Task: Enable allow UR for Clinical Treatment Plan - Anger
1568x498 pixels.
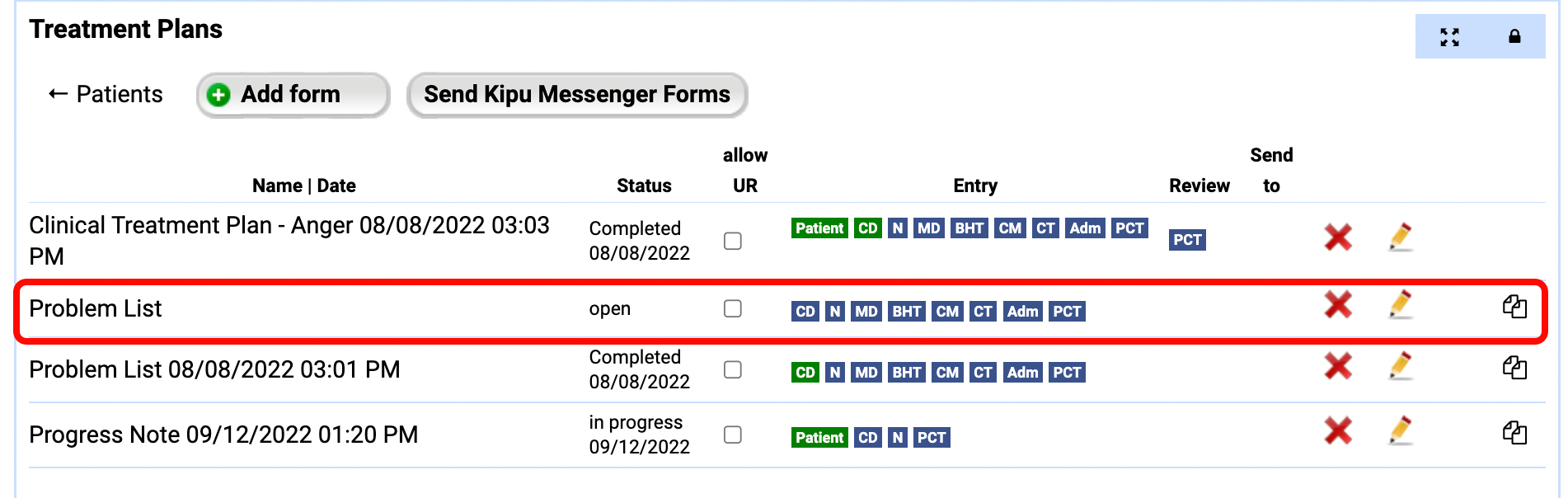Action: coord(733,241)
